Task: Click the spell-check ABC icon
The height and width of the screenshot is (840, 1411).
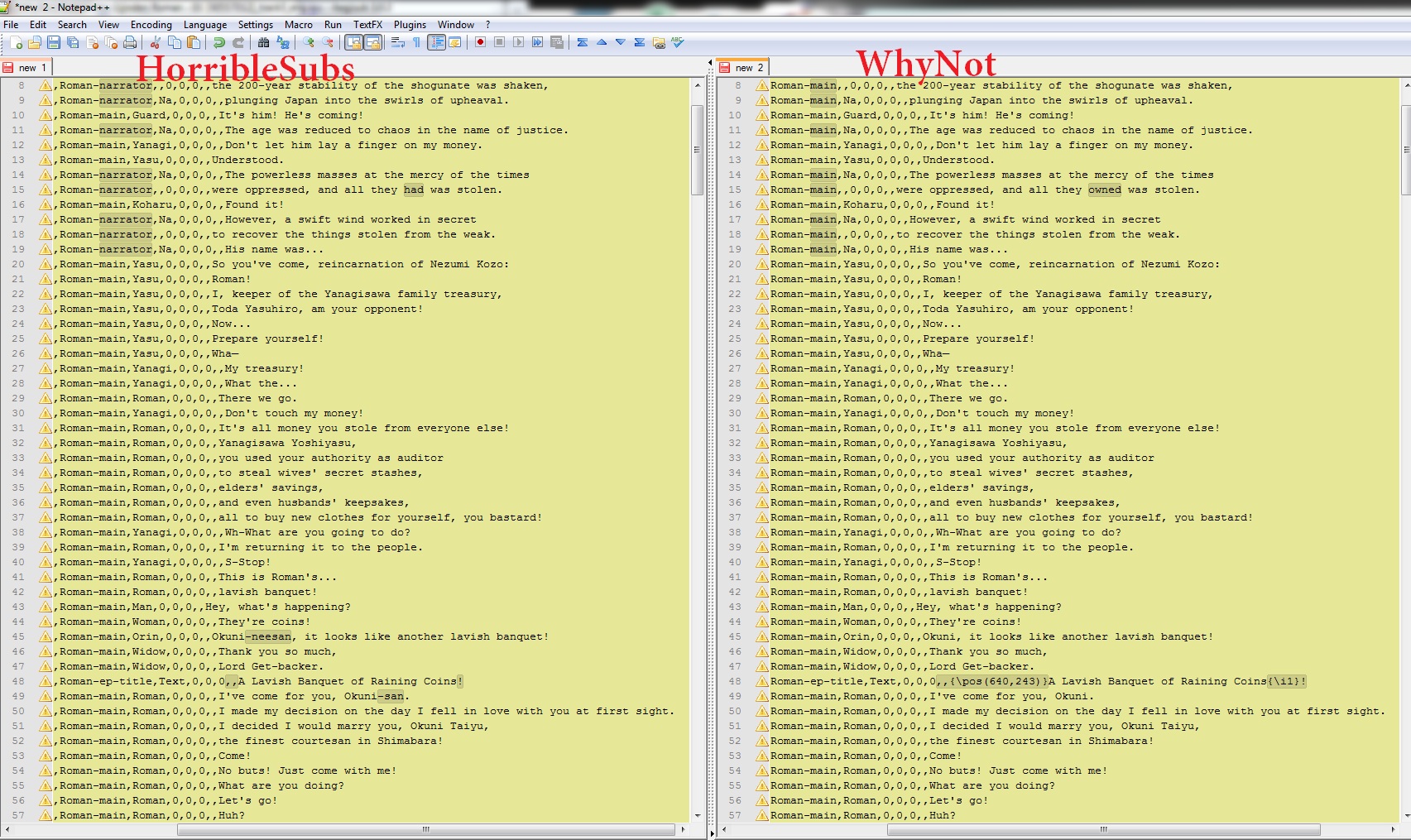Action: pos(678,42)
